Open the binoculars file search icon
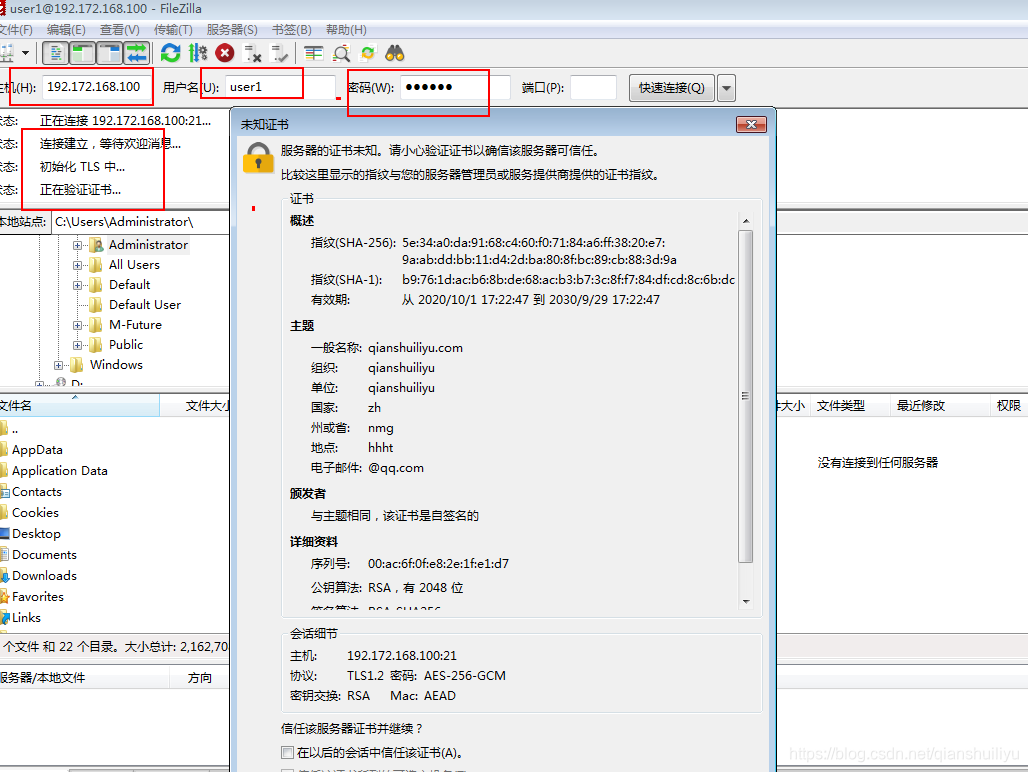The image size is (1028, 772). [x=395, y=53]
